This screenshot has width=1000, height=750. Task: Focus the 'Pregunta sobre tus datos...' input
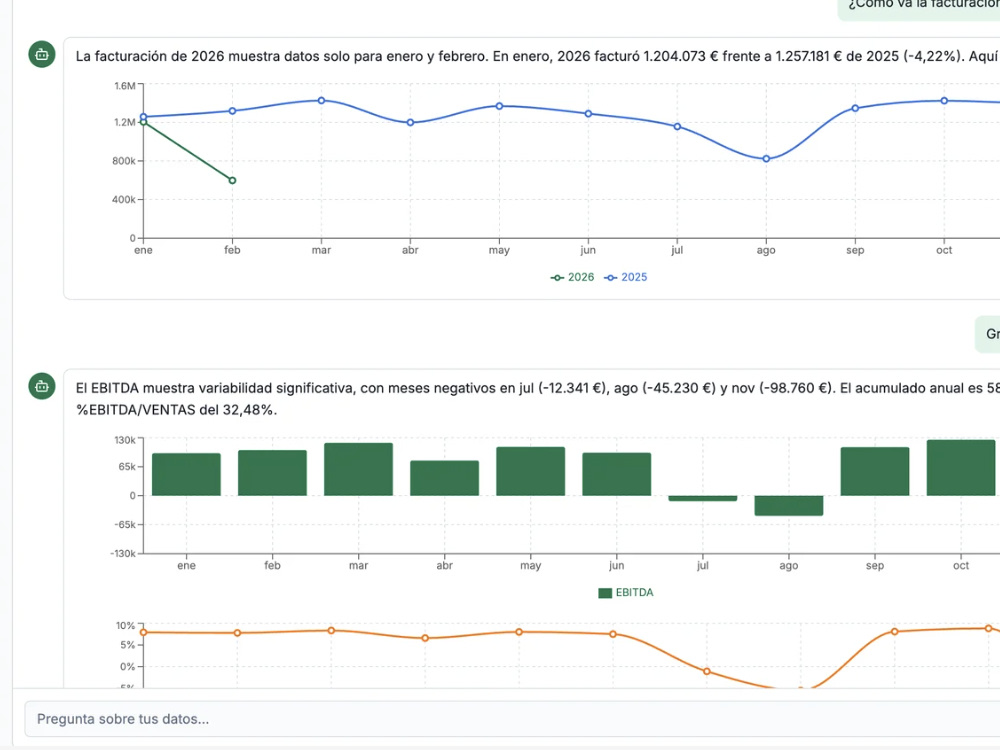coord(512,719)
